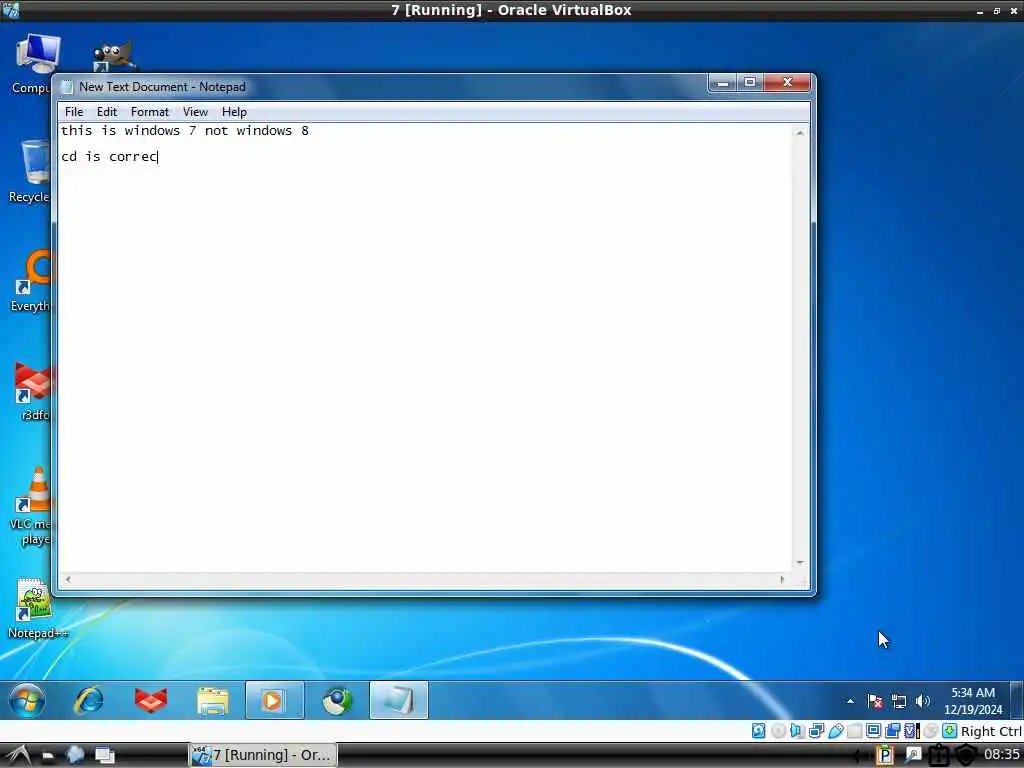Select the GIMP desktop shortcut
The image size is (1024, 768).
point(113,57)
